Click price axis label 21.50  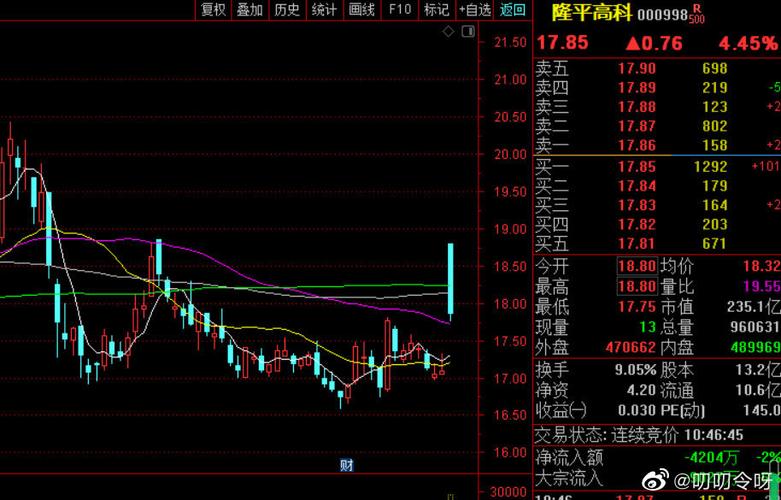click(510, 42)
